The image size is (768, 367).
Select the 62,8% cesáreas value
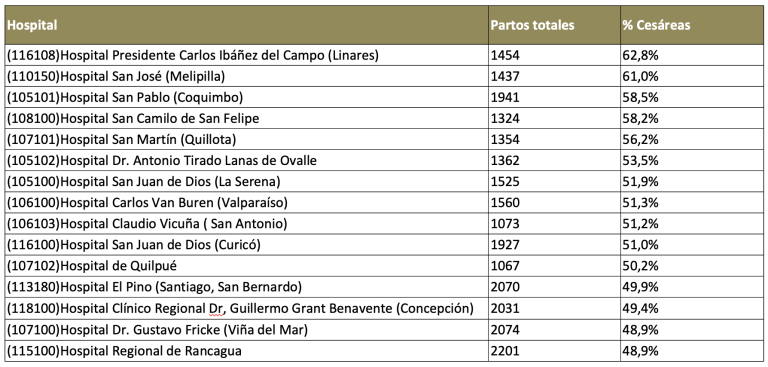point(692,55)
